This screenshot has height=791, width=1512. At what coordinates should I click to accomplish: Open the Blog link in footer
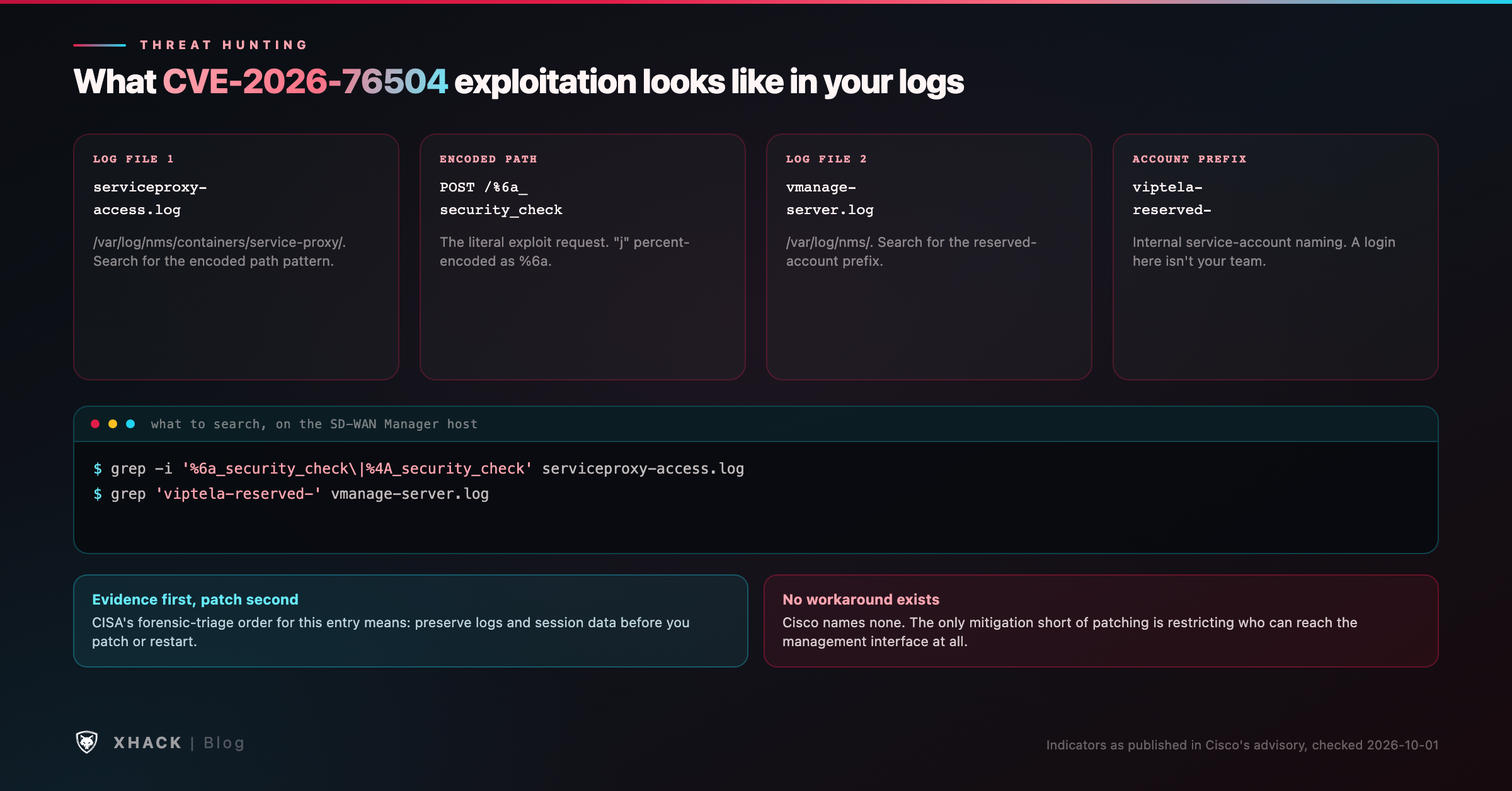[x=224, y=743]
